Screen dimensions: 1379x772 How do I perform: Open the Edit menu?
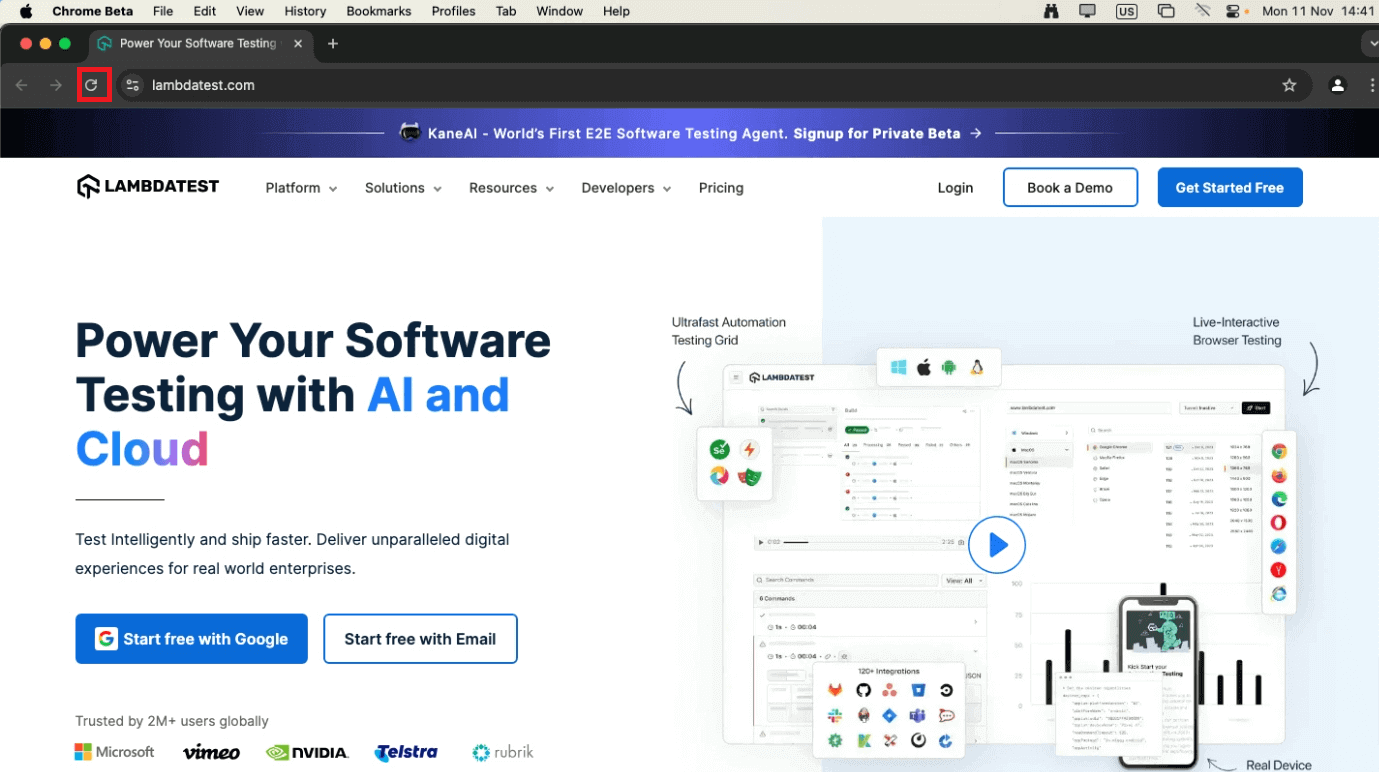[205, 11]
